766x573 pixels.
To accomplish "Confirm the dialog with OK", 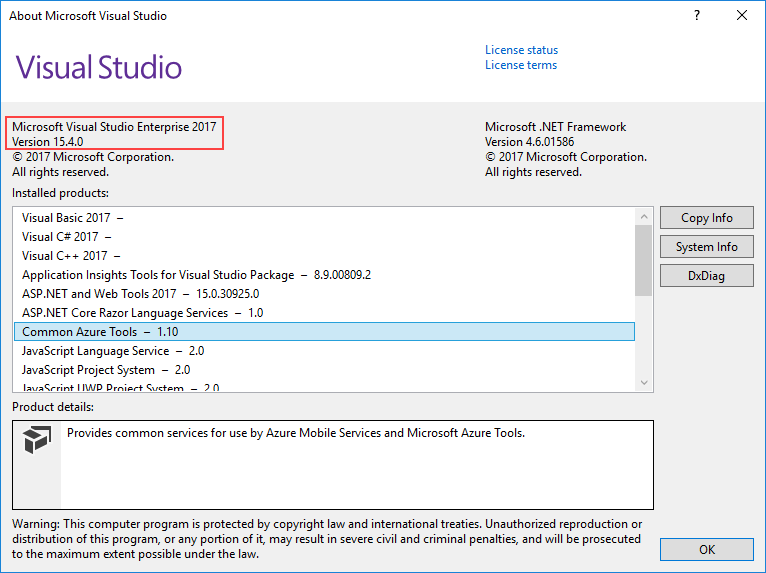I will pyautogui.click(x=706, y=550).
